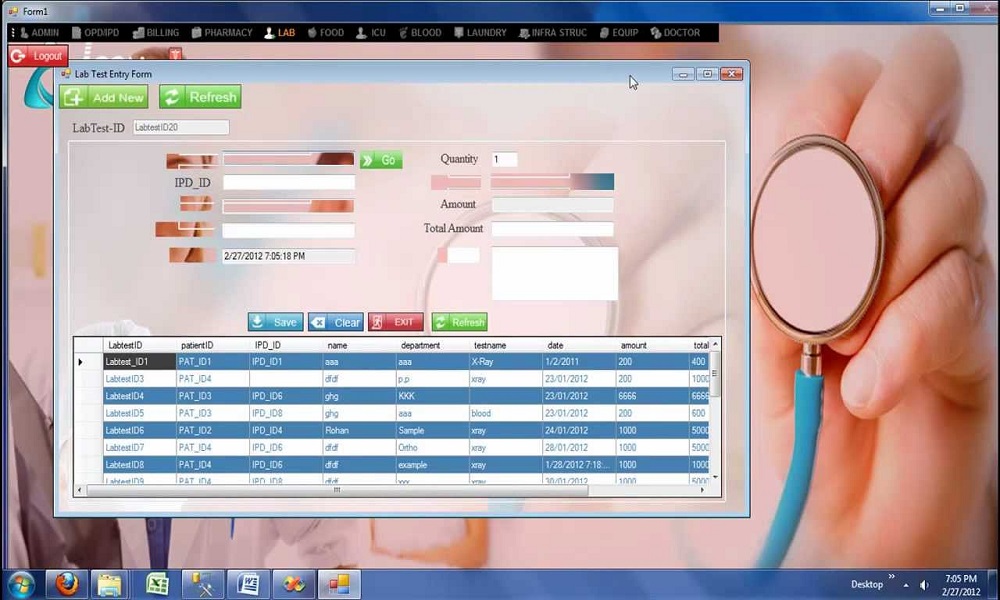Select the Labtest_ID1 row in grid

[x=139, y=362]
